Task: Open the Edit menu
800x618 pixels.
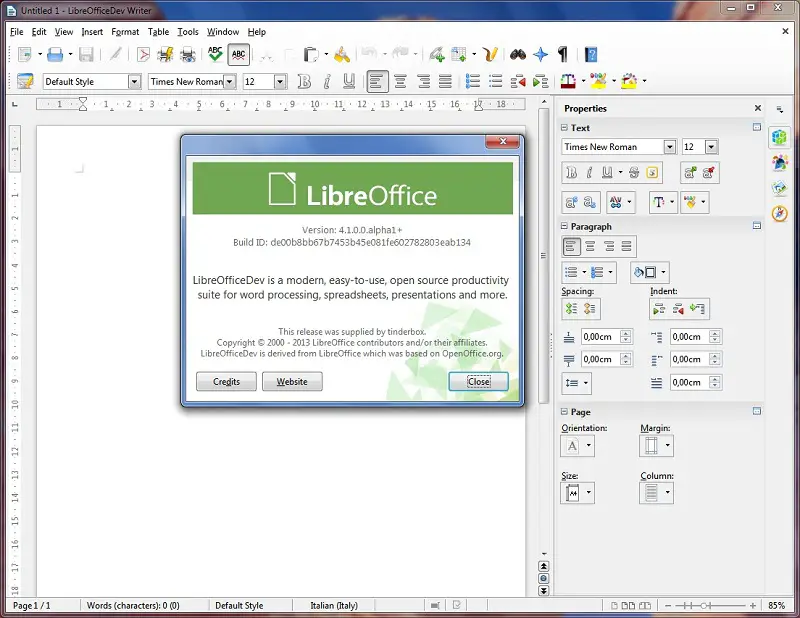Action: [39, 32]
